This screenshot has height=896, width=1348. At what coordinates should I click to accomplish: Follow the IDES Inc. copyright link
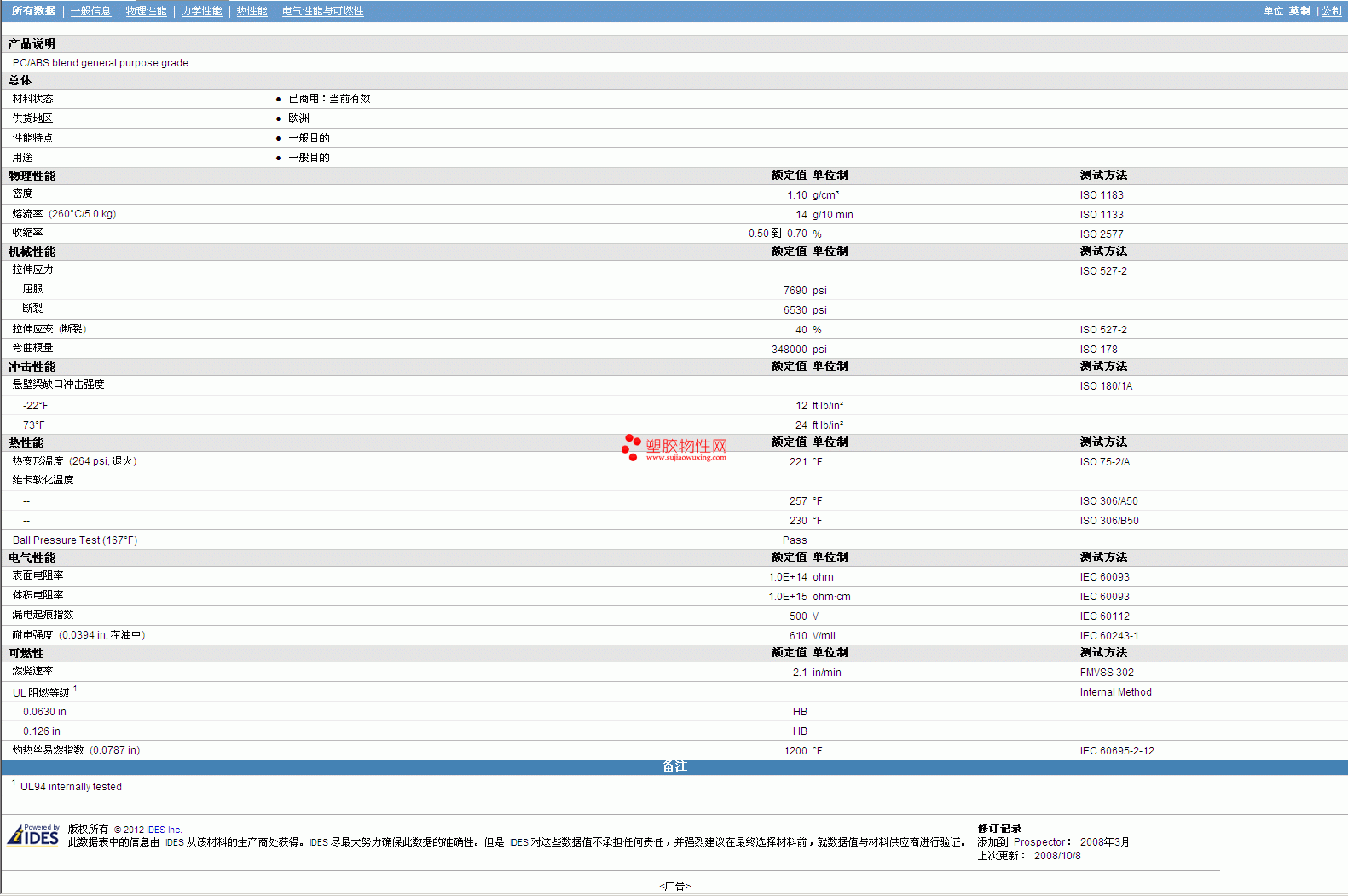click(x=165, y=830)
